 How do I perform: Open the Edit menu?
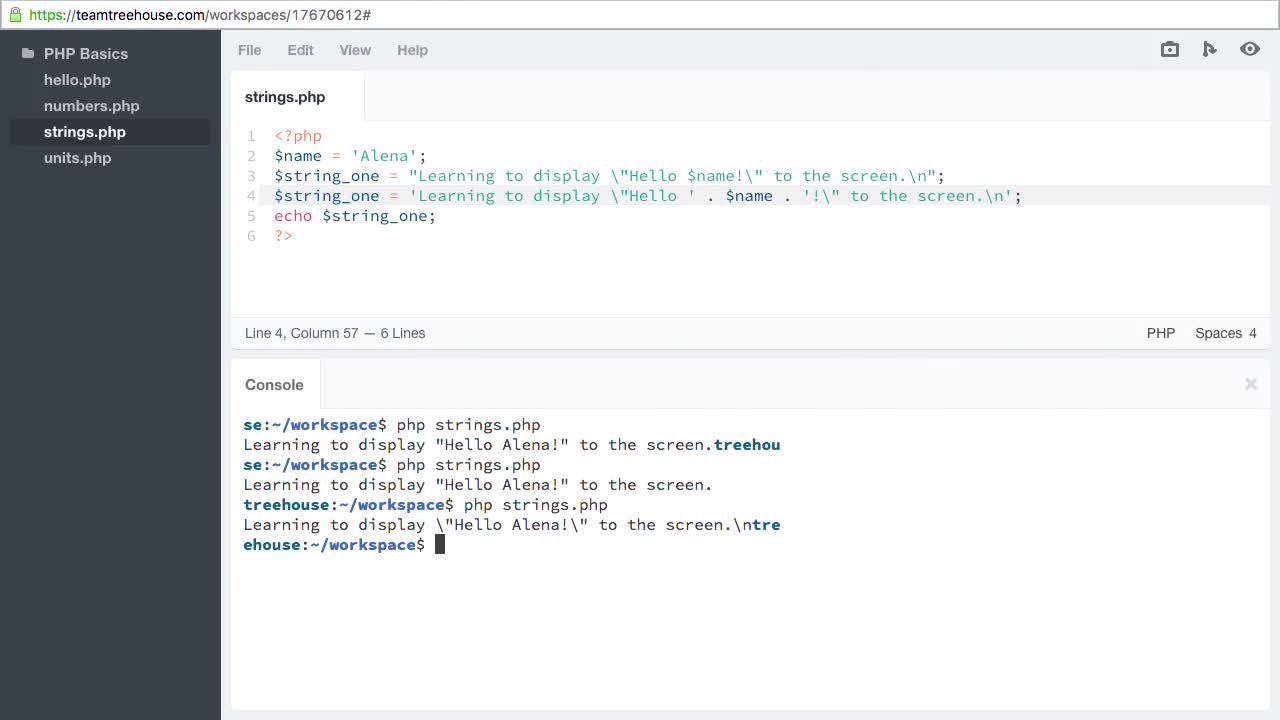tap(300, 50)
